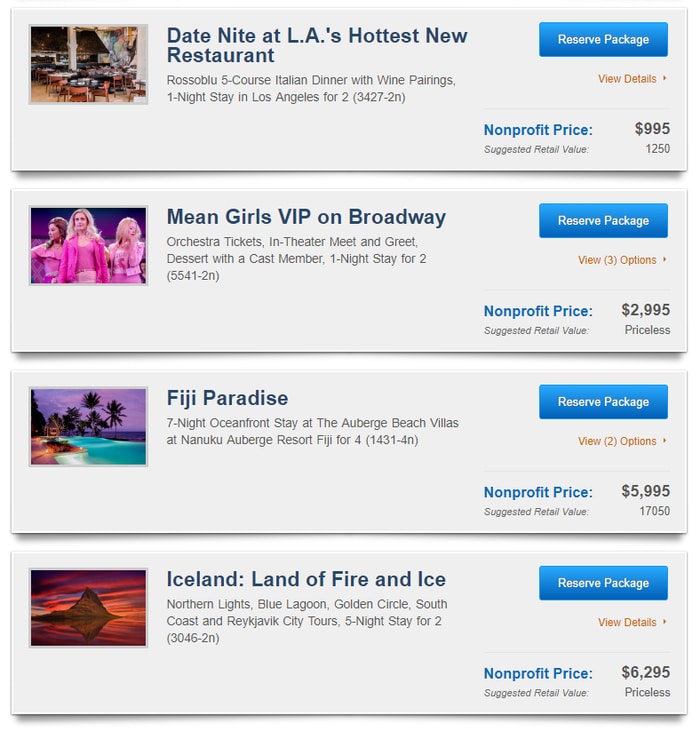The width and height of the screenshot is (700, 731).
Task: Open View (2) Options for Fiji Paradise
Action: click(617, 441)
